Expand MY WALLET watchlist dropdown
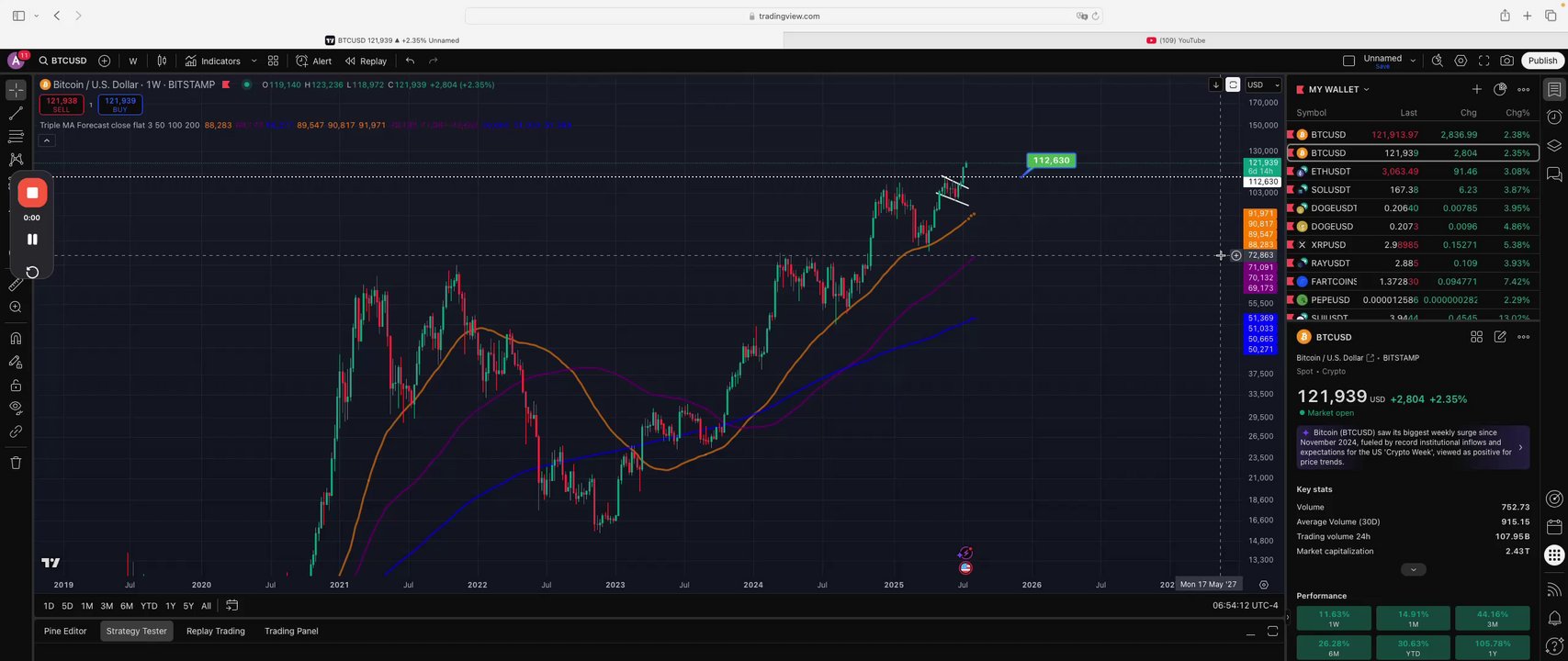Image resolution: width=1568 pixels, height=661 pixels. coord(1338,89)
